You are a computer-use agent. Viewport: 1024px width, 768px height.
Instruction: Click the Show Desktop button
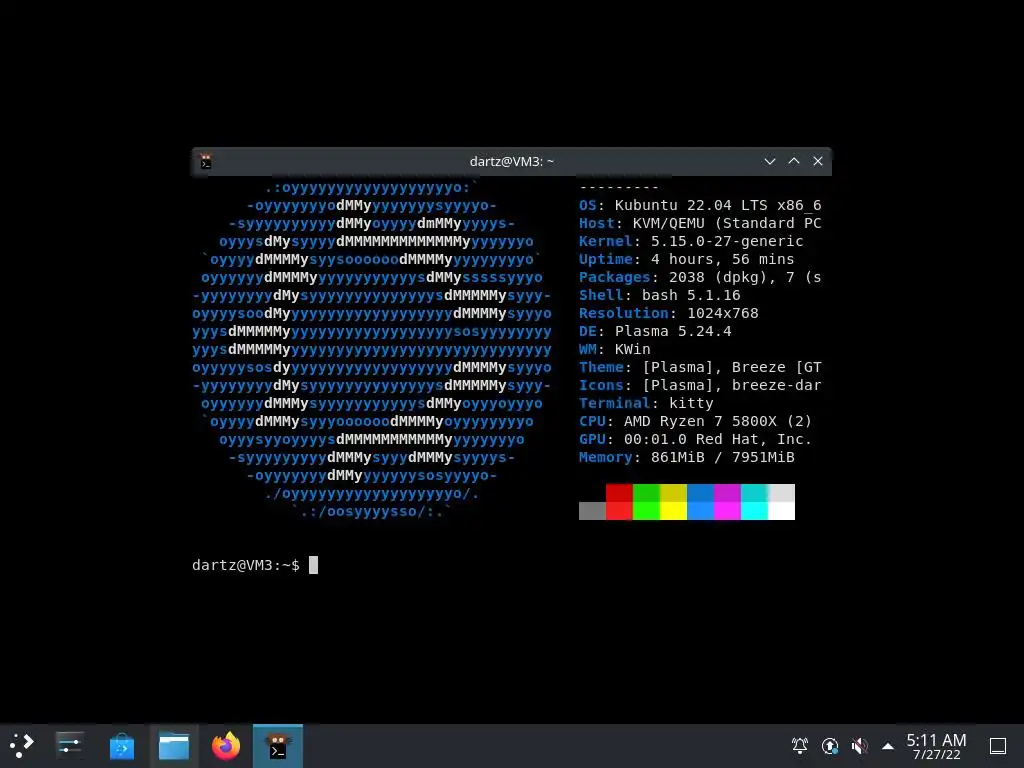pyautogui.click(x=998, y=746)
